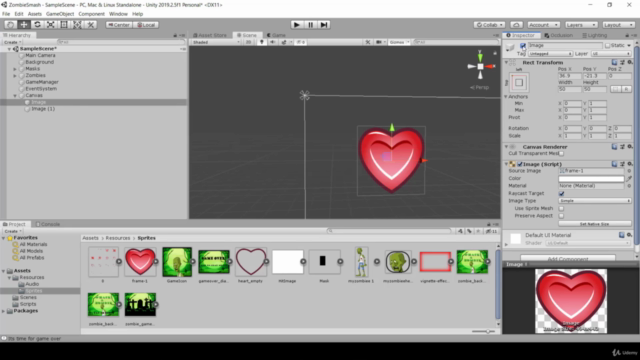Open cloud services icon
This screenshot has width=640, height=360.
tap(516, 25)
